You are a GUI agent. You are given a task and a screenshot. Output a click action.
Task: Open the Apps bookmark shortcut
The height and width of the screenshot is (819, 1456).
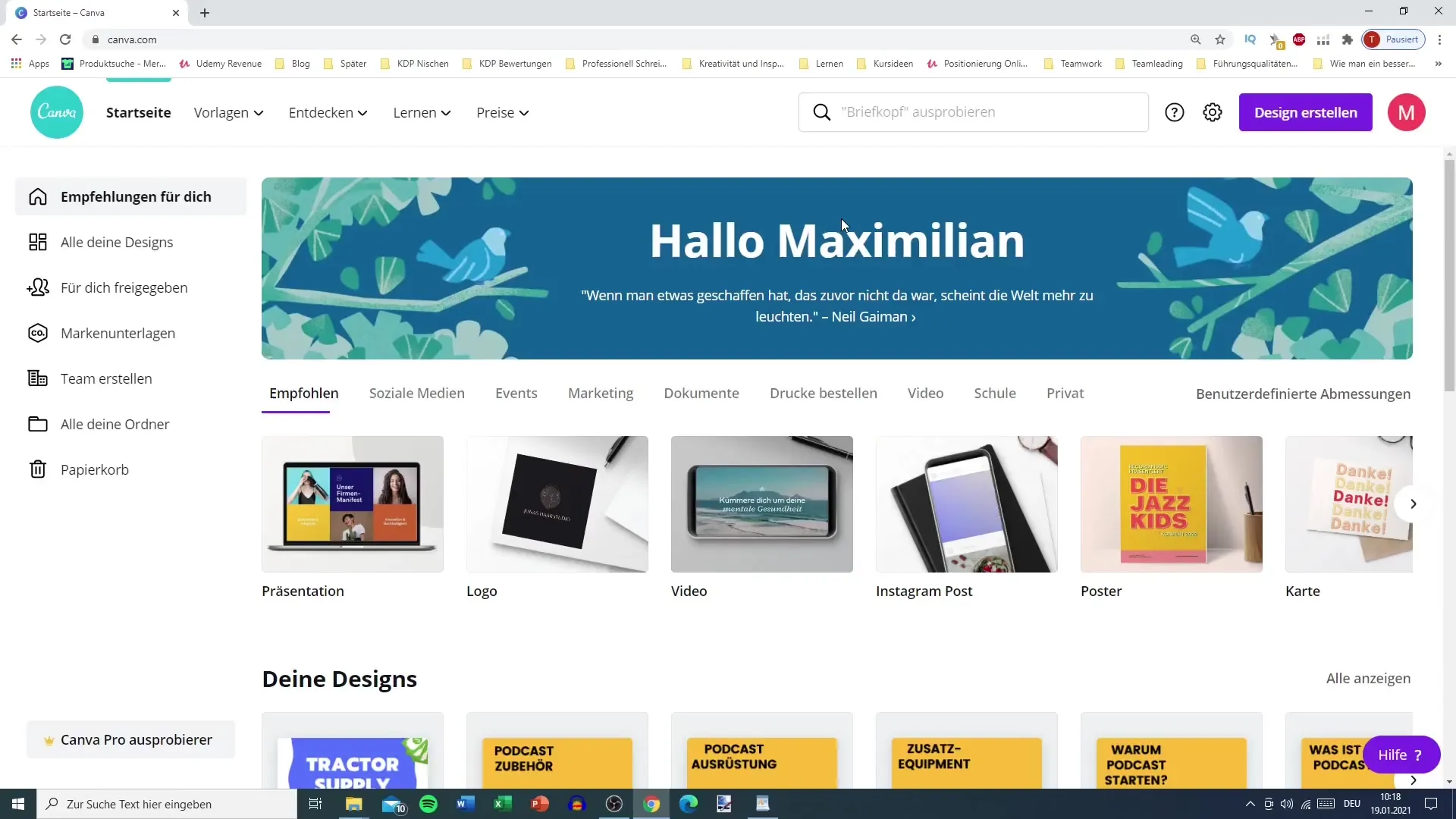coord(30,64)
